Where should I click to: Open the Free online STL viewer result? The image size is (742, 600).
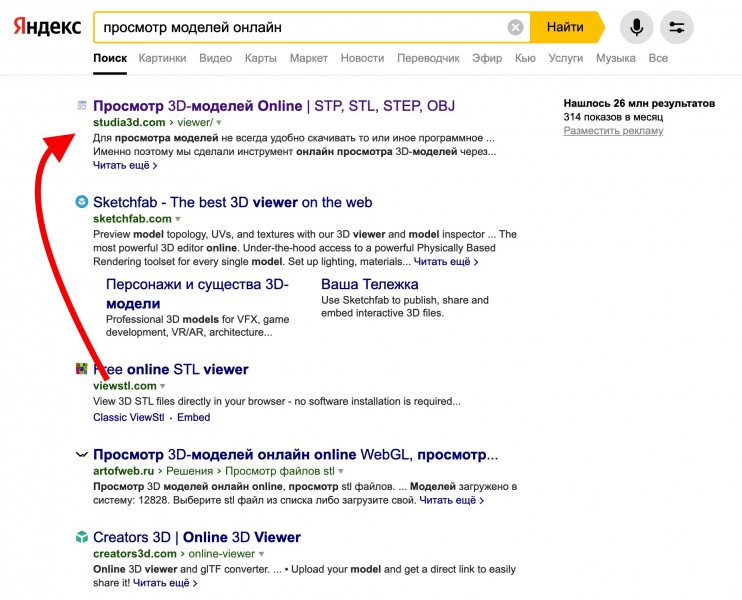[171, 369]
